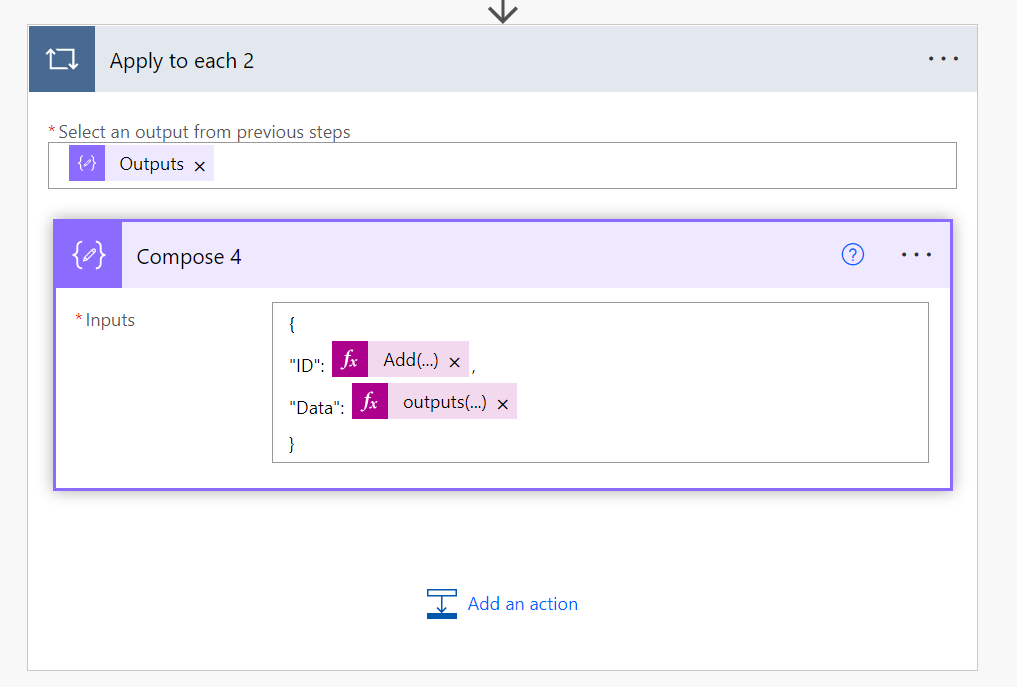This screenshot has width=1017, height=687.
Task: Click the Apply to each 2 loop icon
Action: click(62, 59)
